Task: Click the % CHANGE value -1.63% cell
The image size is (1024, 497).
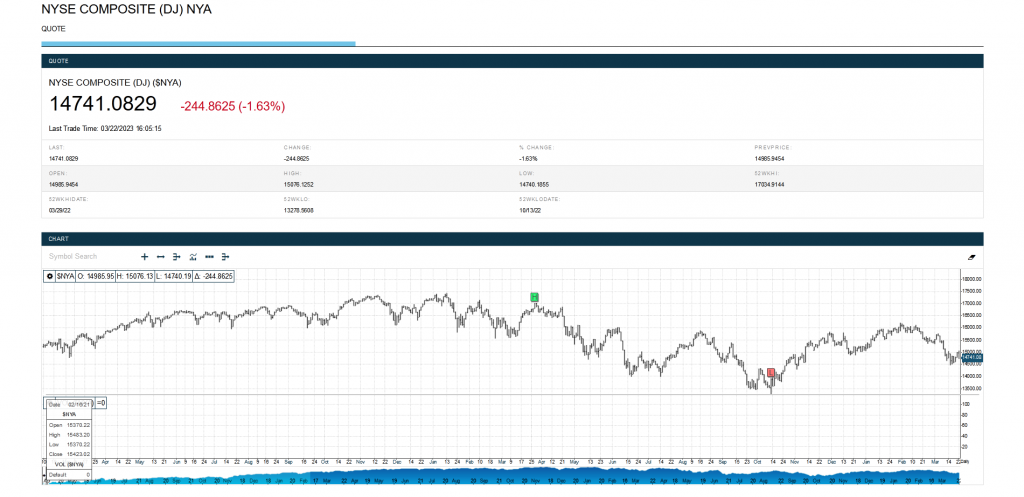Action: (528, 159)
